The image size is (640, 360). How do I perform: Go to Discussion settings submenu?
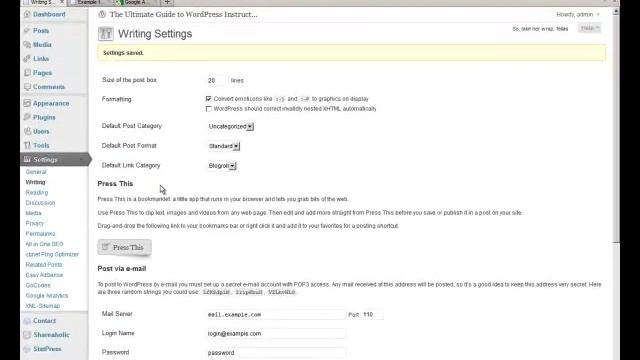[x=40, y=203]
